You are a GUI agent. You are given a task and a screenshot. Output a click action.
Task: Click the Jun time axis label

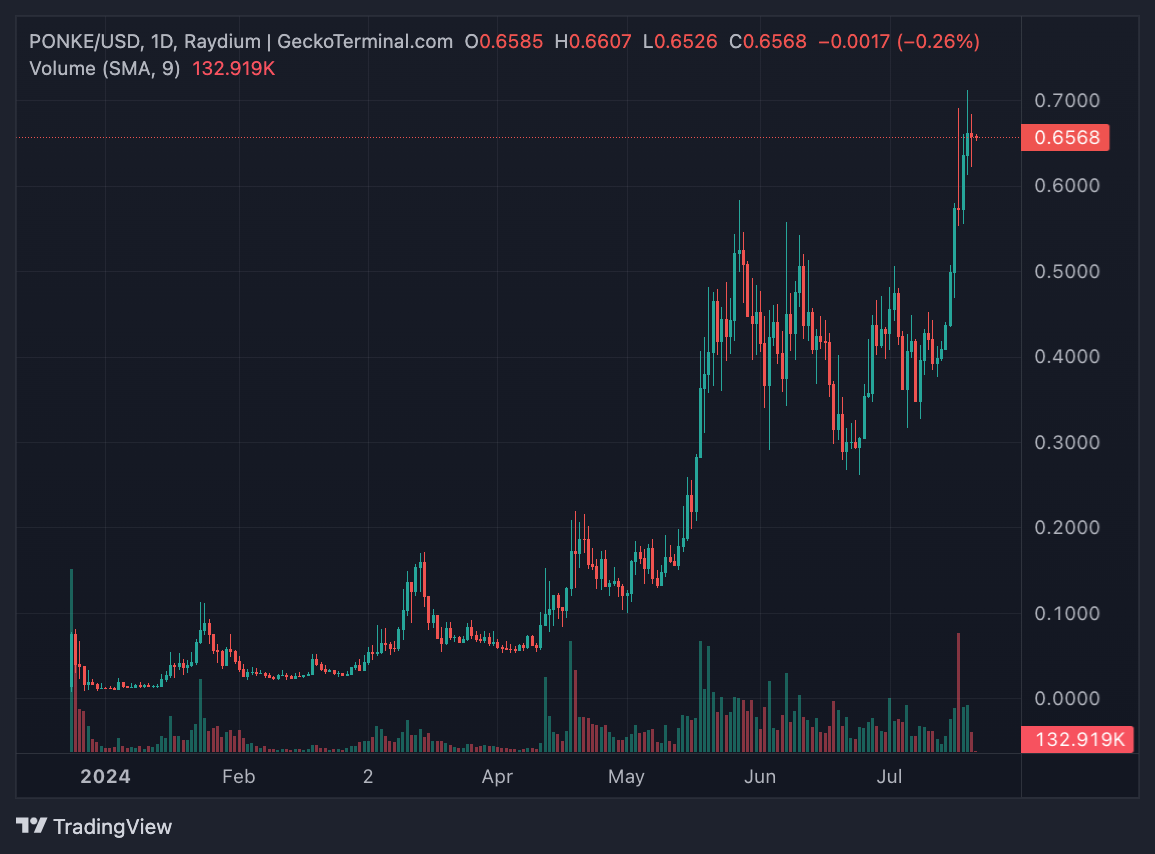760,777
